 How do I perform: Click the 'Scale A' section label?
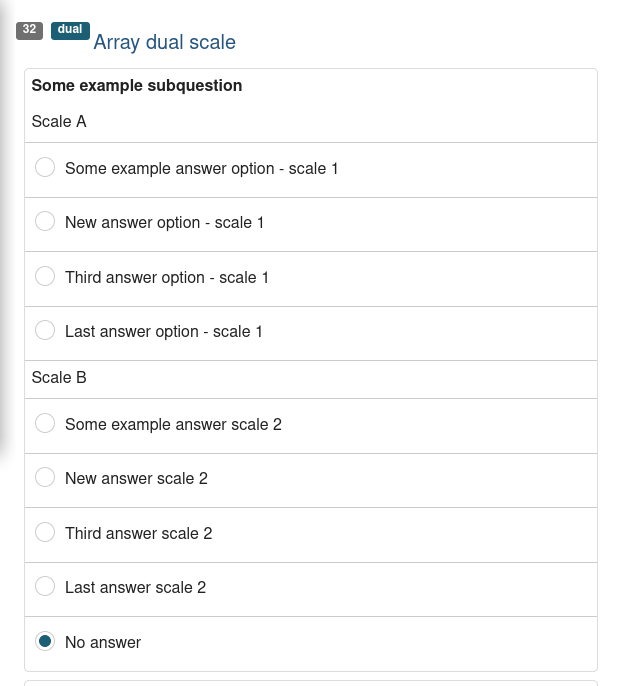[x=59, y=121]
